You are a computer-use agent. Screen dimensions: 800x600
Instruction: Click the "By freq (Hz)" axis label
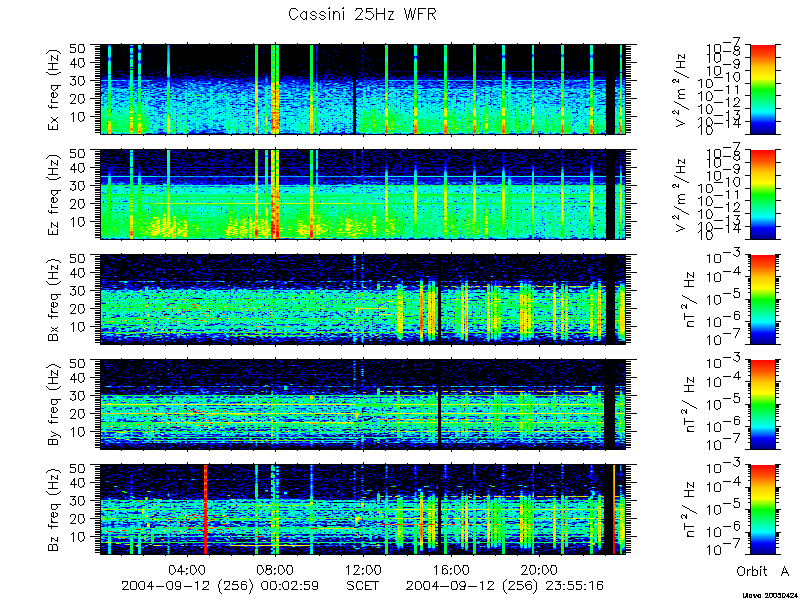[55, 404]
